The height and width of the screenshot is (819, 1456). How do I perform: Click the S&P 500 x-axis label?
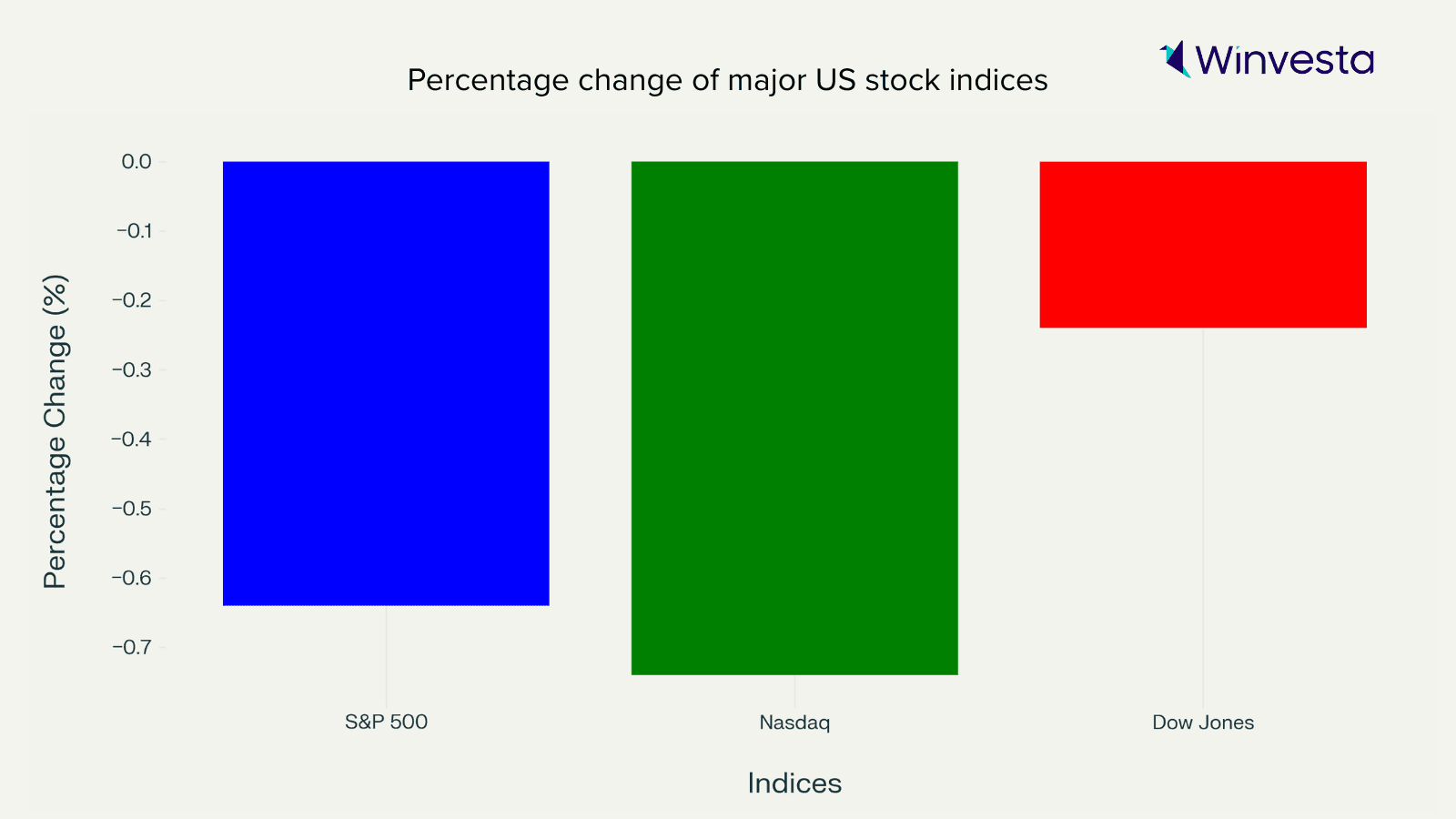[x=386, y=723]
